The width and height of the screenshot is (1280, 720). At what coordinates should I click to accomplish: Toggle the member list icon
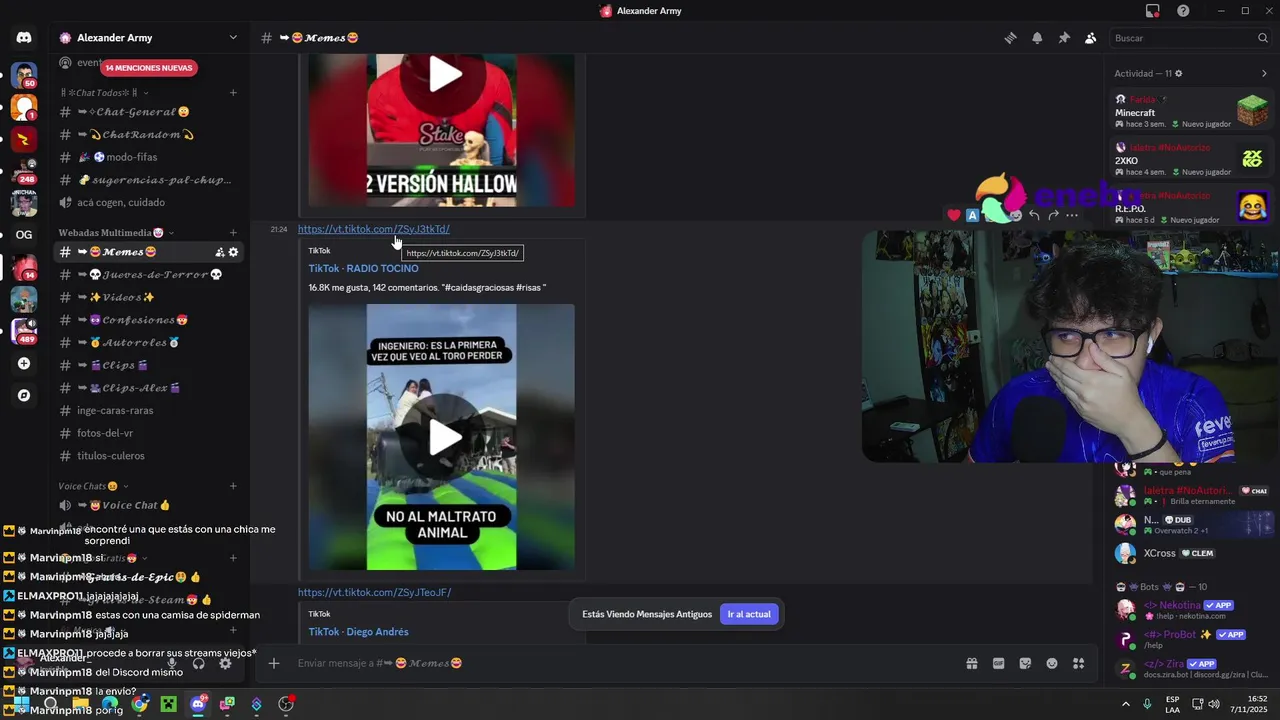1091,38
